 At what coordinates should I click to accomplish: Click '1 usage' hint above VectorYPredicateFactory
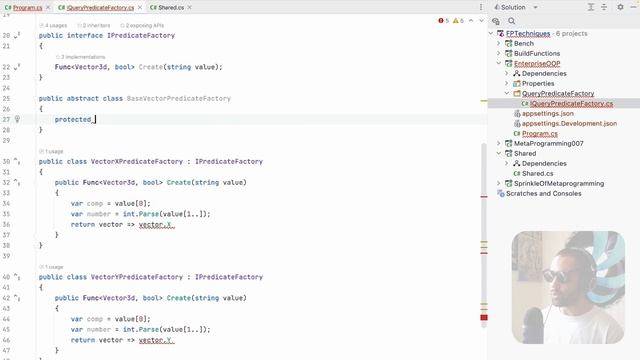(x=51, y=267)
